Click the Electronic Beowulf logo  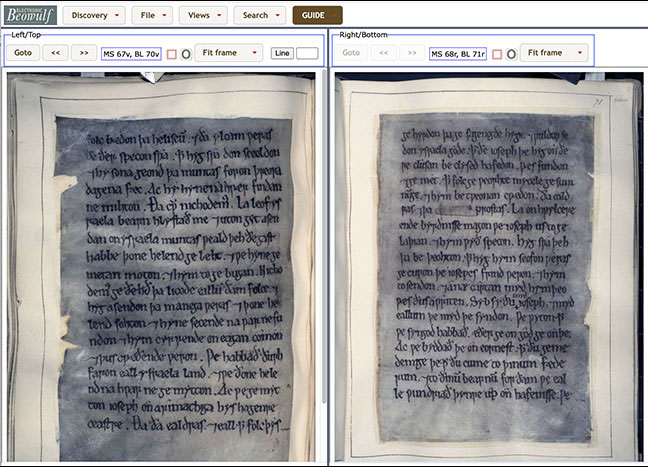30,15
